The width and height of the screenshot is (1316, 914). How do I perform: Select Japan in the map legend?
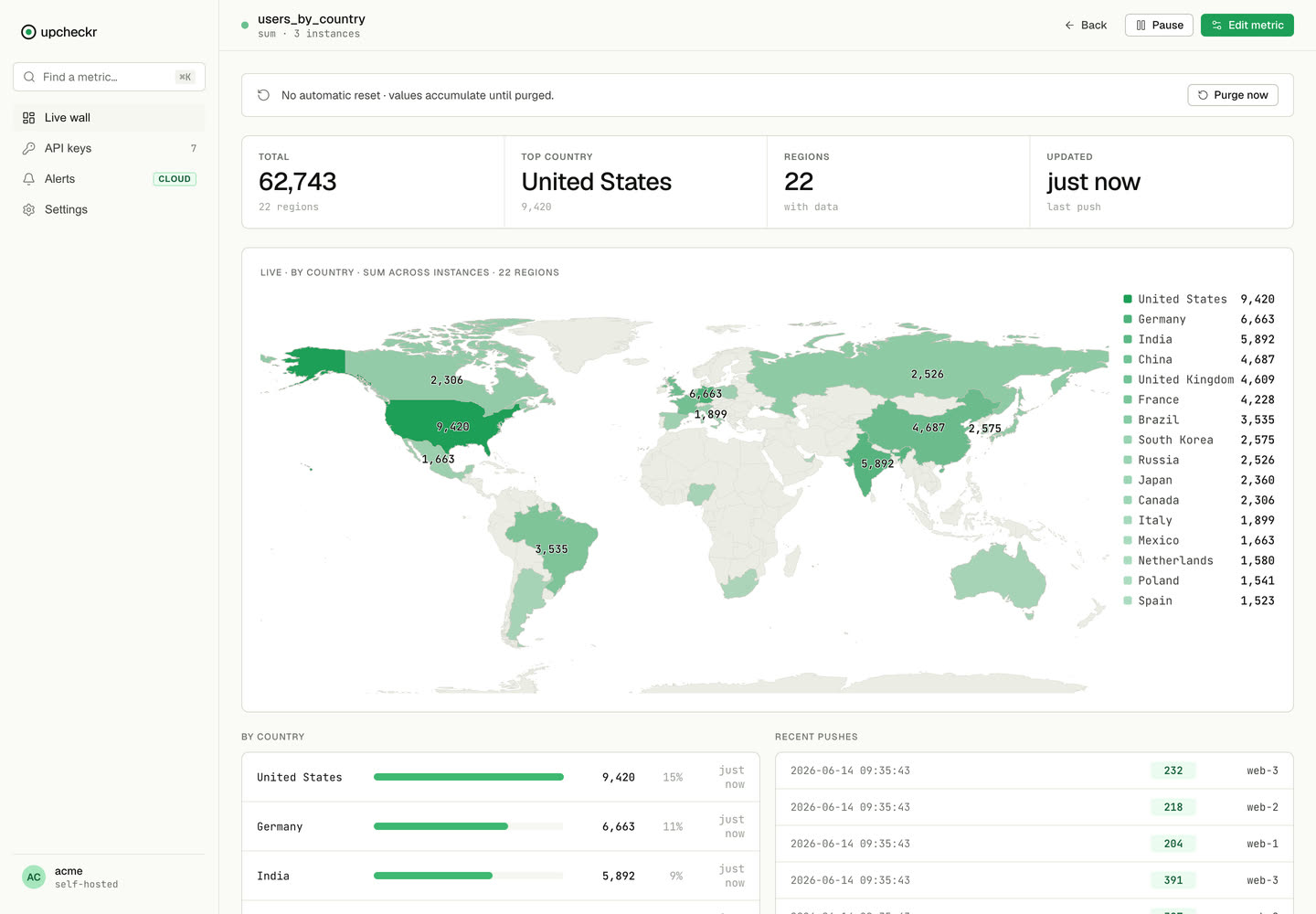coord(1198,480)
